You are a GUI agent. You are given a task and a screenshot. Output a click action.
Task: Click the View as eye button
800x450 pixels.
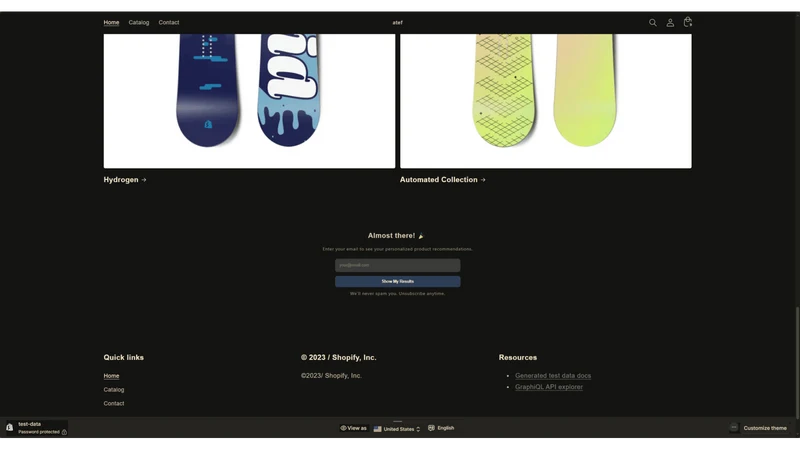(x=354, y=428)
